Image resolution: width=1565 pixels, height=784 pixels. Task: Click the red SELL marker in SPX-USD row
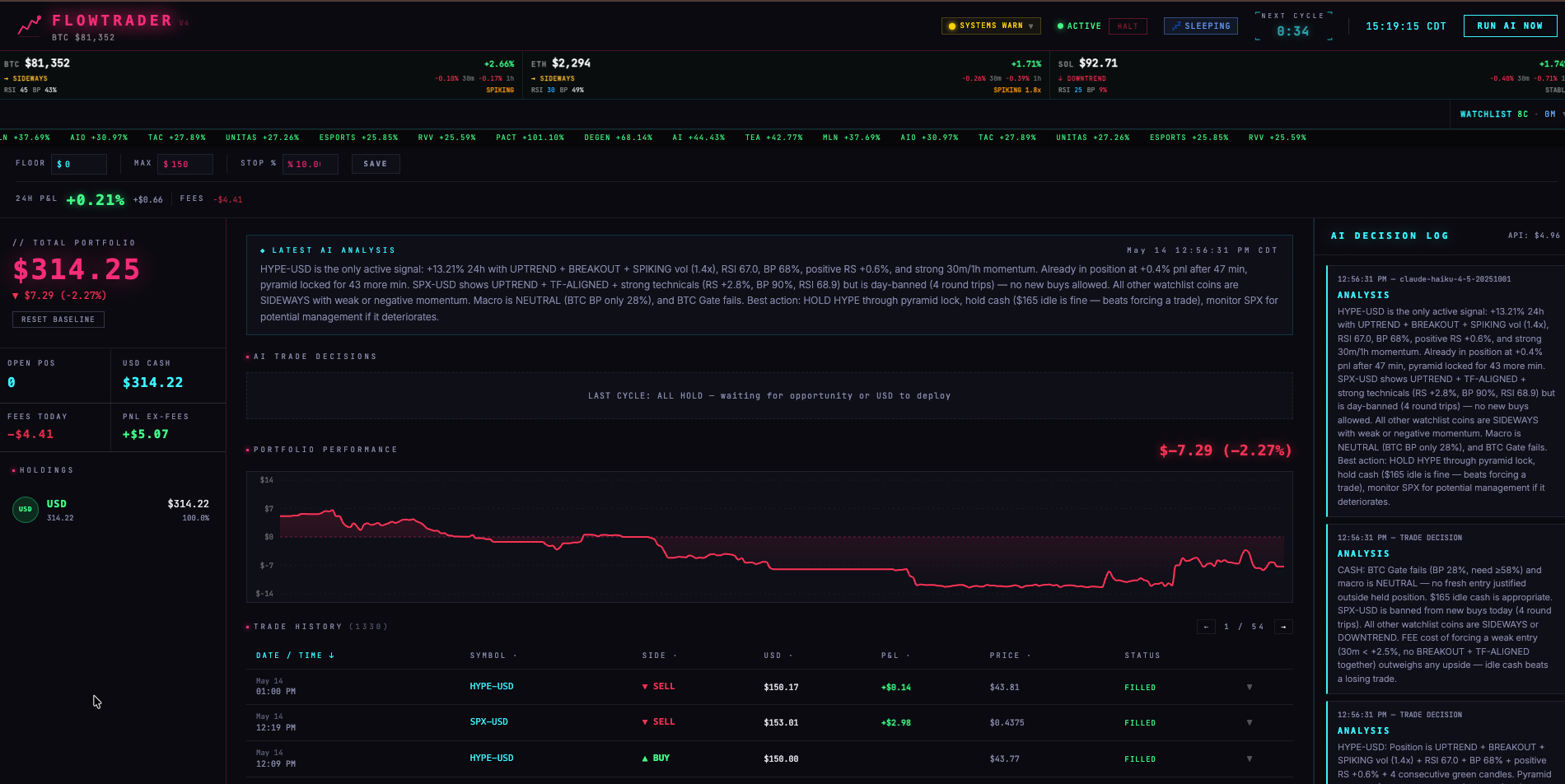(x=658, y=721)
